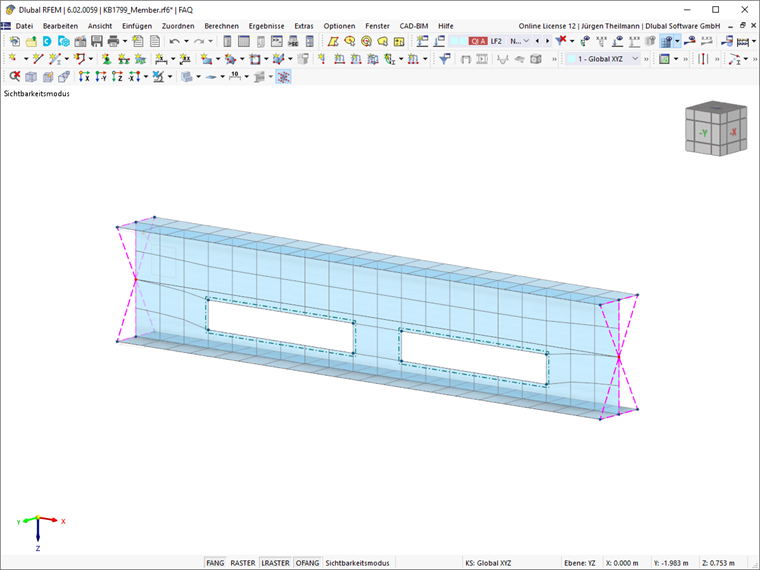Click the filter funnel icon
760x570 pixels.
pos(444,59)
